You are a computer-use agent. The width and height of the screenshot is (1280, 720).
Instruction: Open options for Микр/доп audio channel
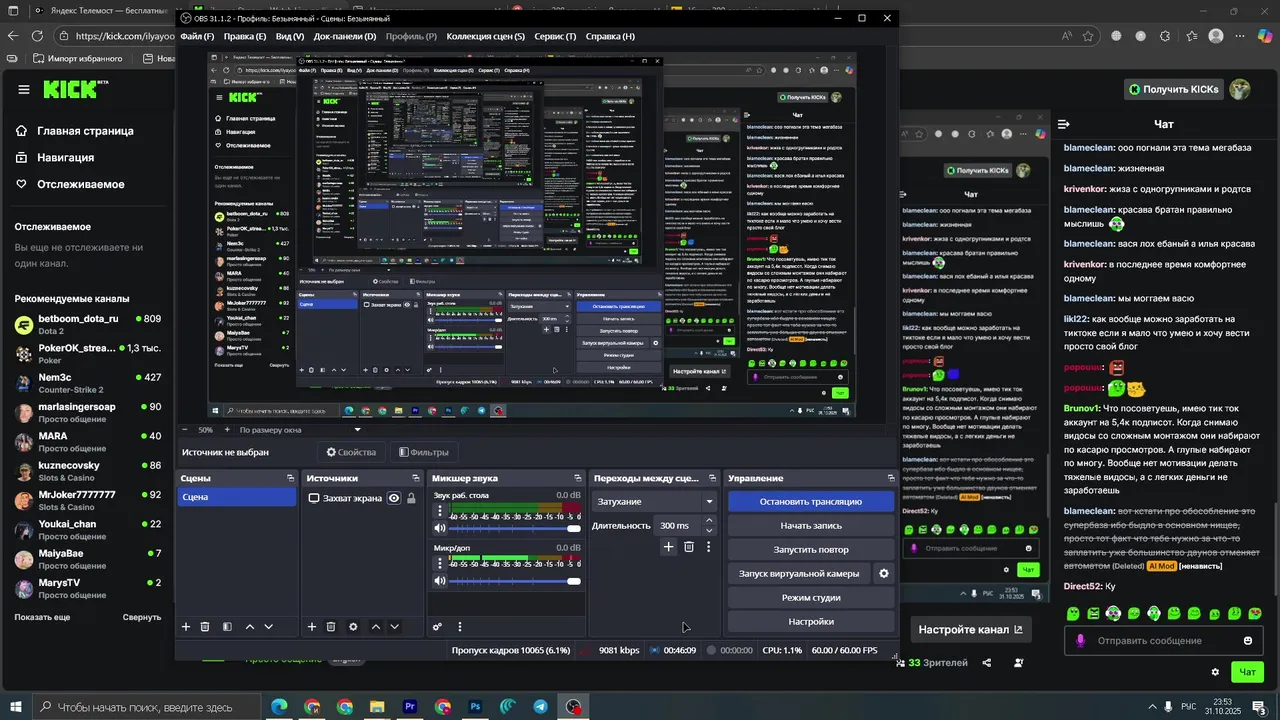point(442,564)
